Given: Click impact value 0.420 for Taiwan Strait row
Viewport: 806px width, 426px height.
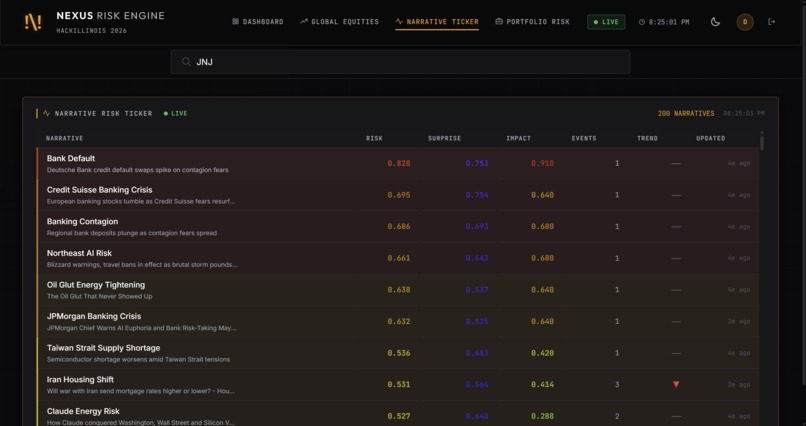Looking at the screenshot, I should [x=542, y=353].
